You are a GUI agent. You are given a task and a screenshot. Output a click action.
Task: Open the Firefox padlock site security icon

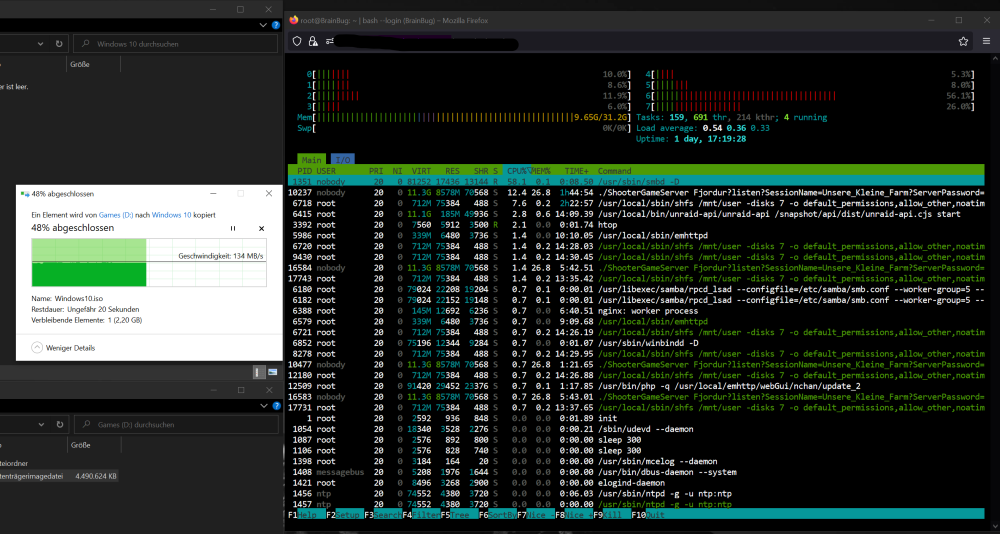point(313,41)
